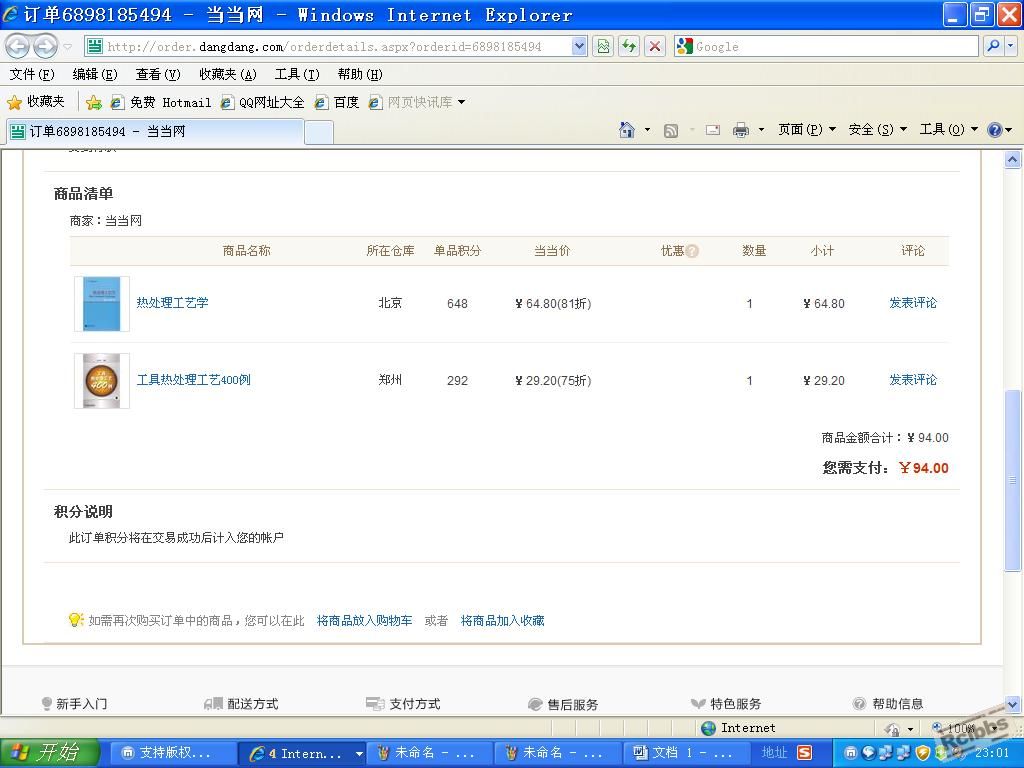Click the 收藏夹 favorites bar button
The image size is (1024, 768).
[x=36, y=103]
